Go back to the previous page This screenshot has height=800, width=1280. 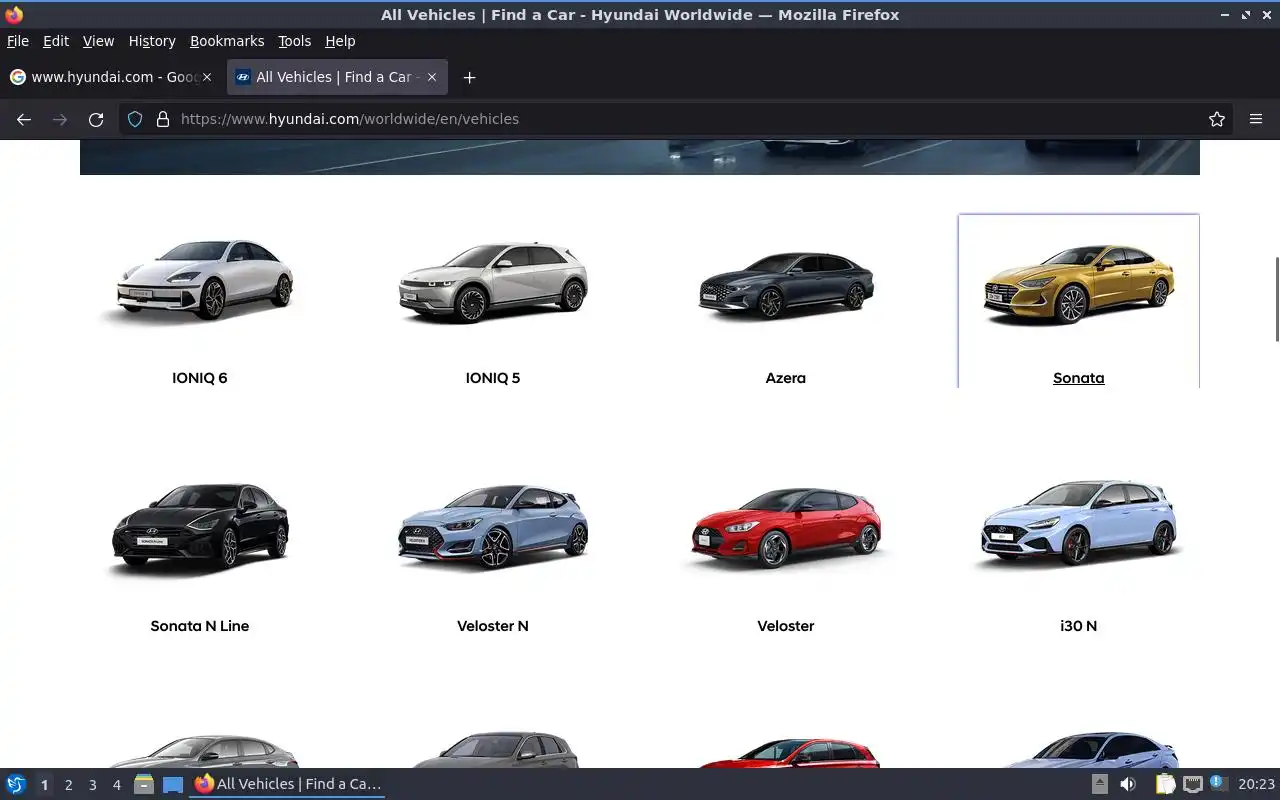click(x=24, y=119)
